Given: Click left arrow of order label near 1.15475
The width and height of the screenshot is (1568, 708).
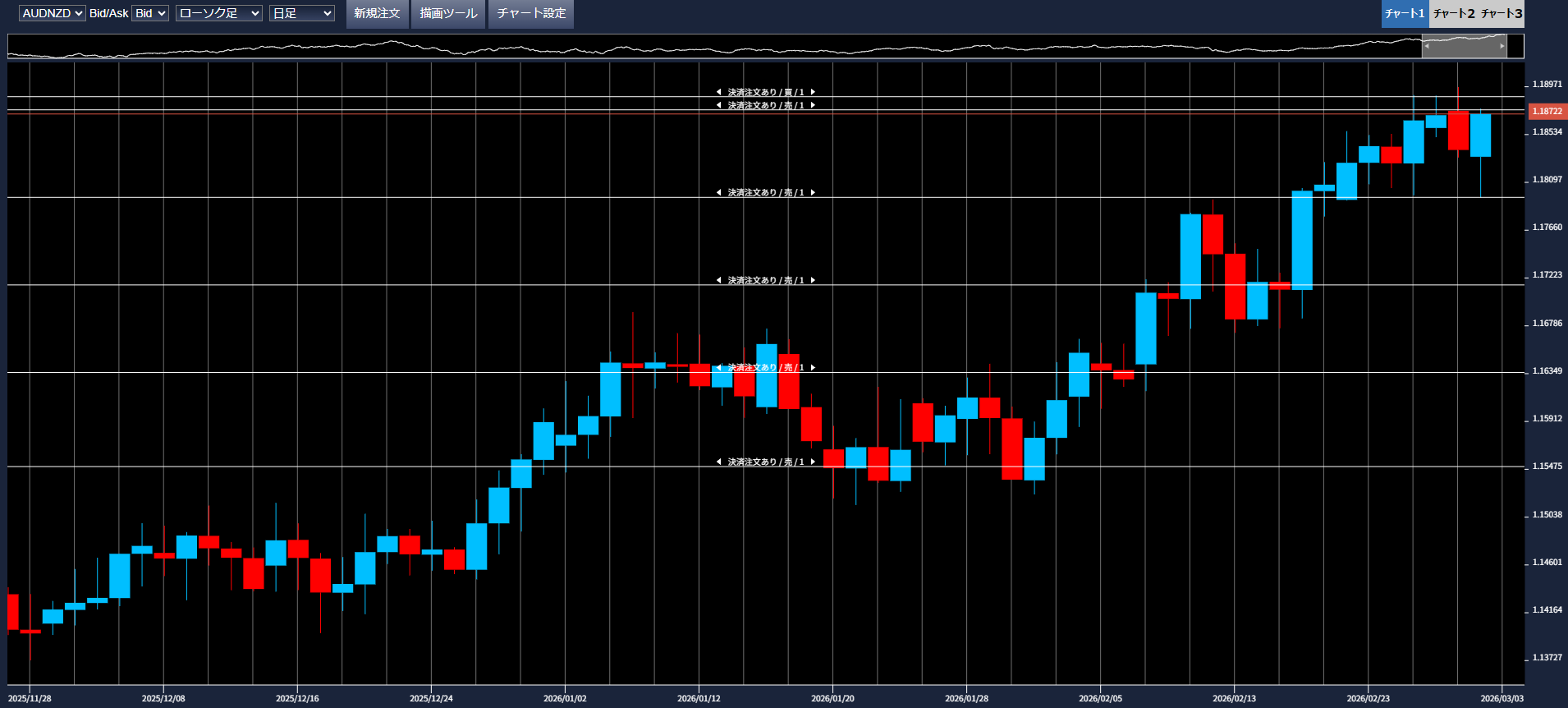Looking at the screenshot, I should click(719, 462).
